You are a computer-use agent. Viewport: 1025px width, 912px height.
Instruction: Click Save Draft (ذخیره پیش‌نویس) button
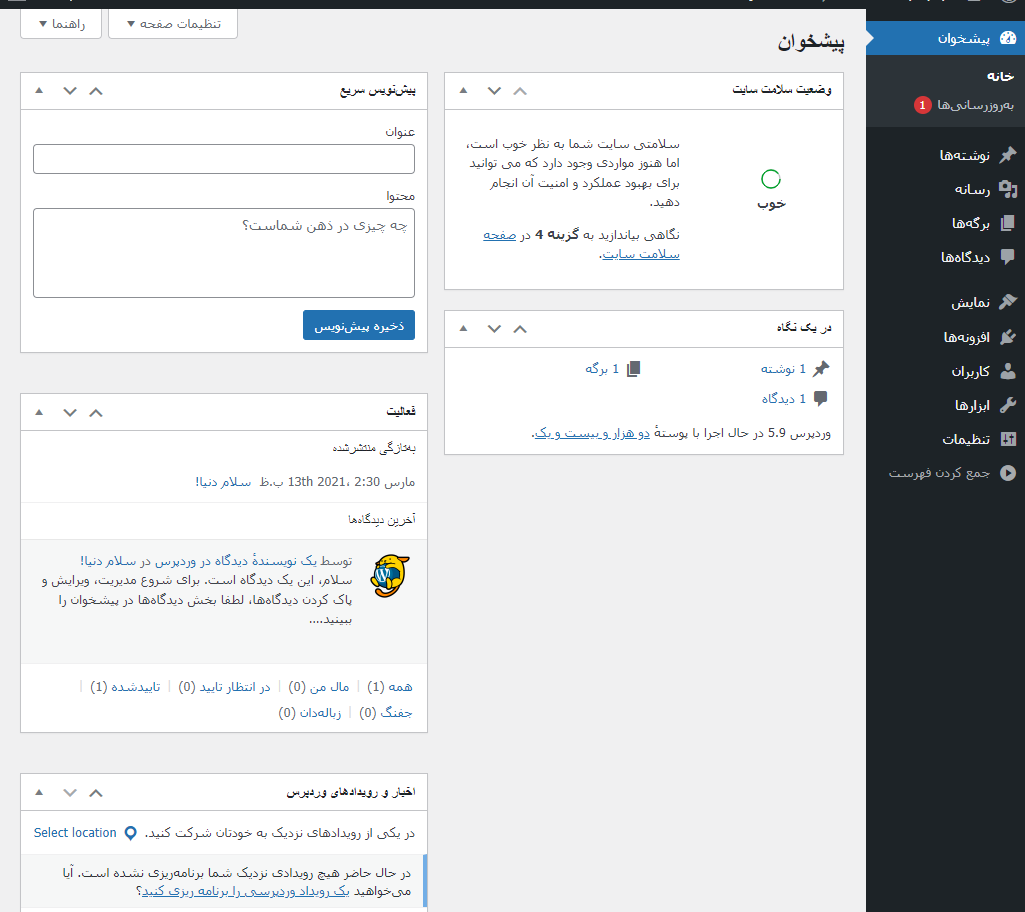[x=359, y=325]
